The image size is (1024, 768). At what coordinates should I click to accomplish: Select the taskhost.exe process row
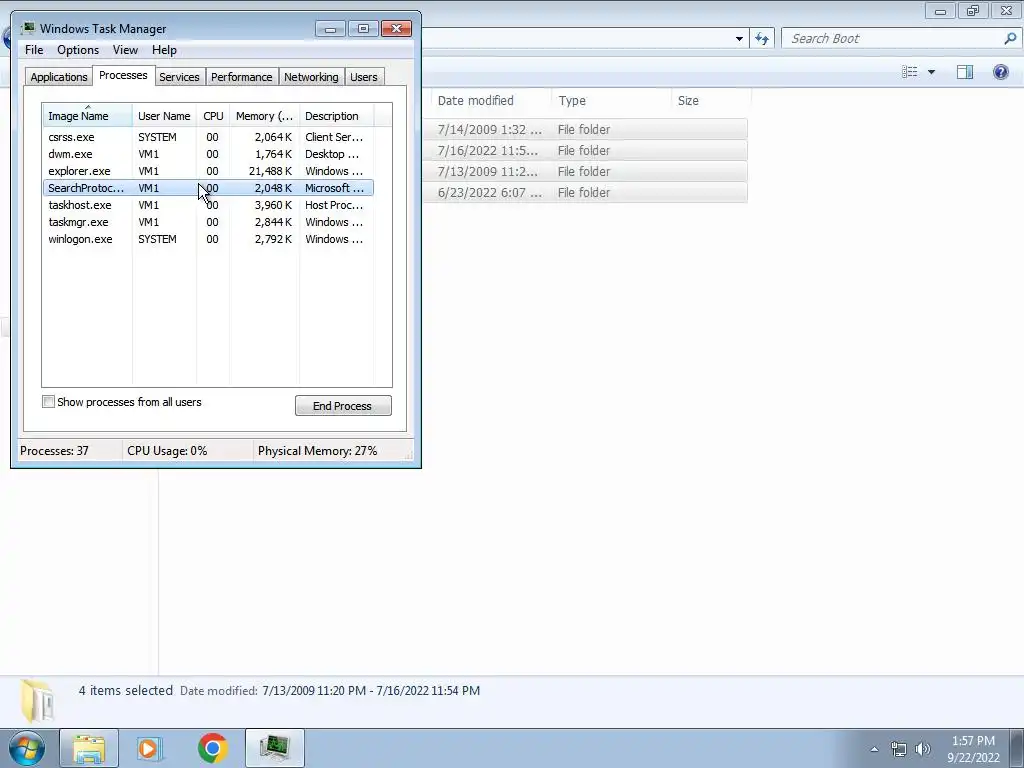pyautogui.click(x=208, y=205)
